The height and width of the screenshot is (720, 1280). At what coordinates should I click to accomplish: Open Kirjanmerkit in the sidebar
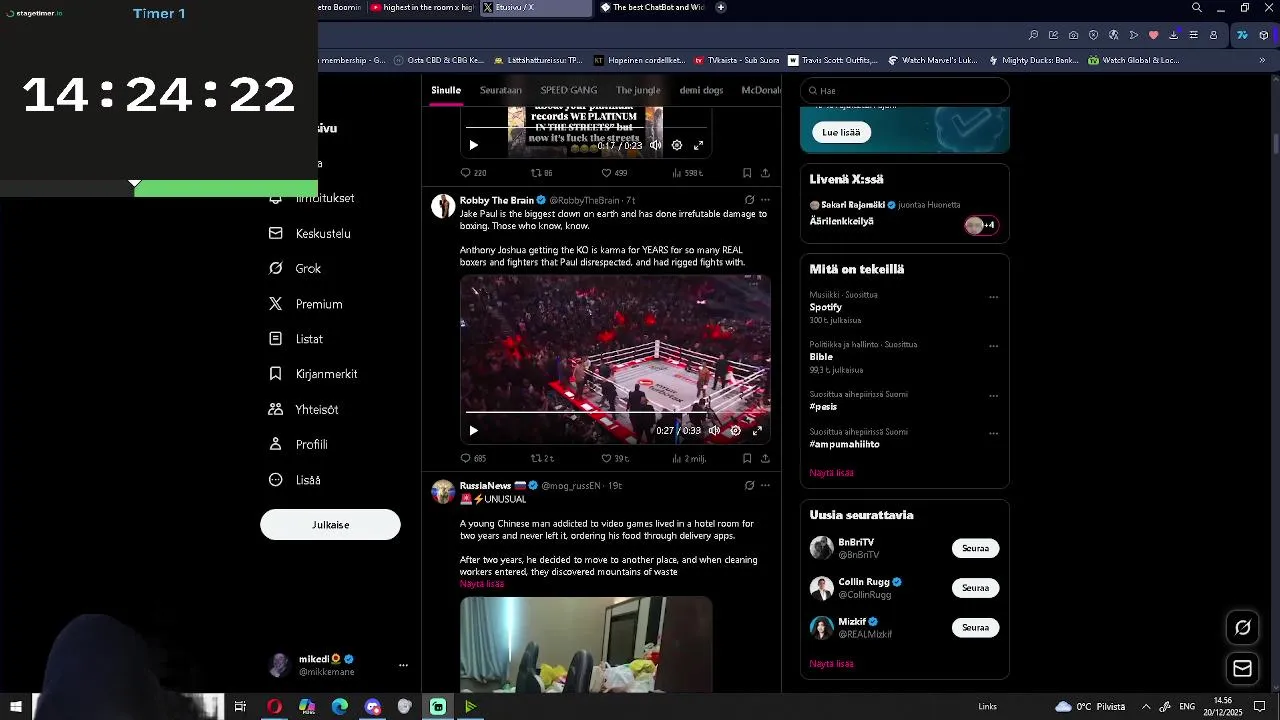313,374
